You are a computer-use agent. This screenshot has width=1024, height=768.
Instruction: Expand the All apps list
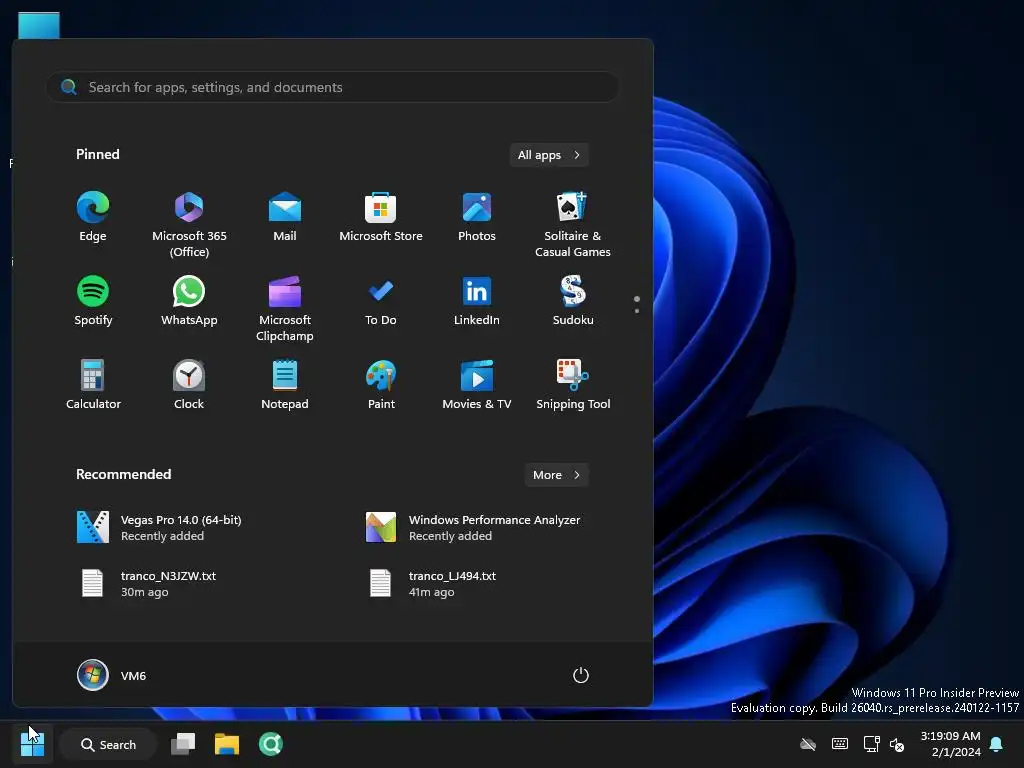click(549, 155)
